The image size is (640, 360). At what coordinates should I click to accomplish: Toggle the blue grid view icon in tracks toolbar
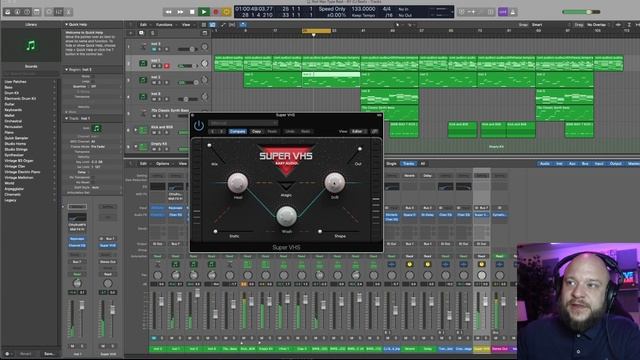tap(212, 25)
